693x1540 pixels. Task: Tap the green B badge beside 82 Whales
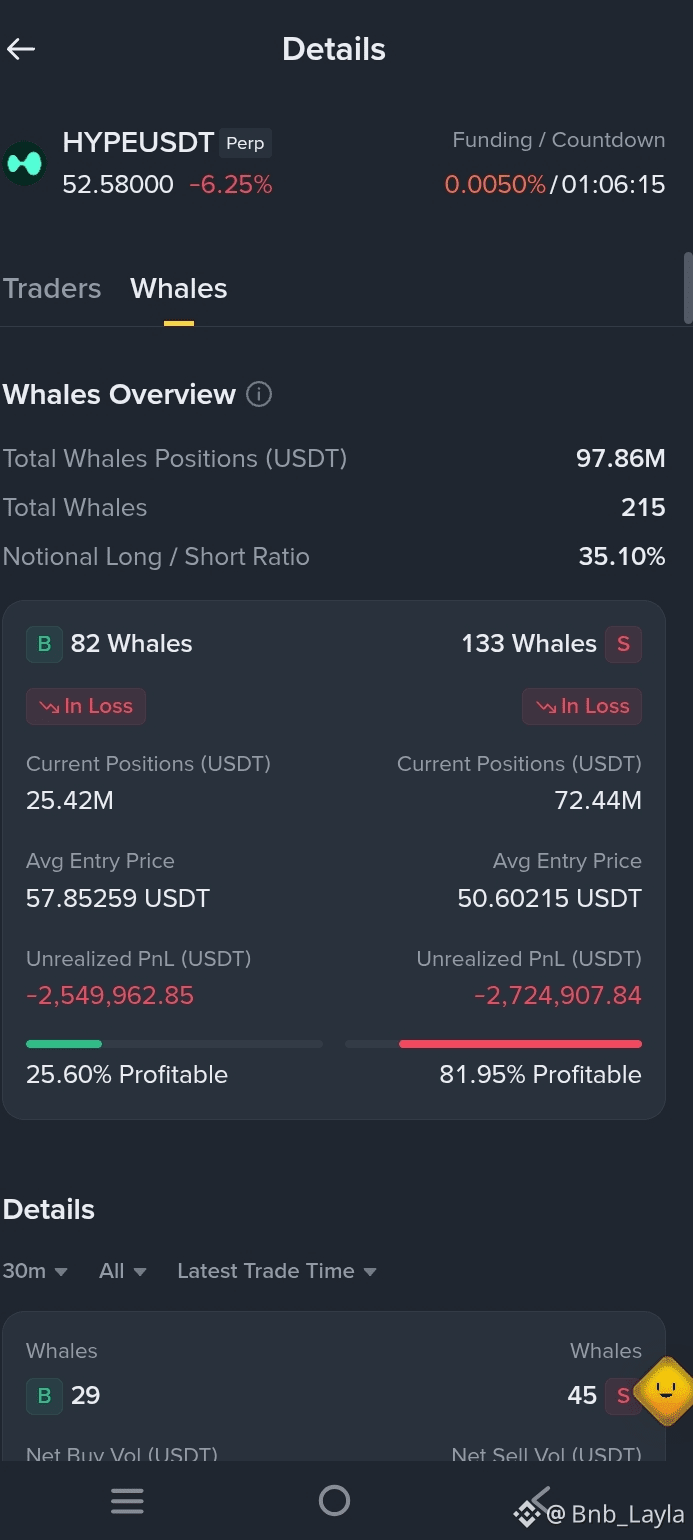click(44, 644)
